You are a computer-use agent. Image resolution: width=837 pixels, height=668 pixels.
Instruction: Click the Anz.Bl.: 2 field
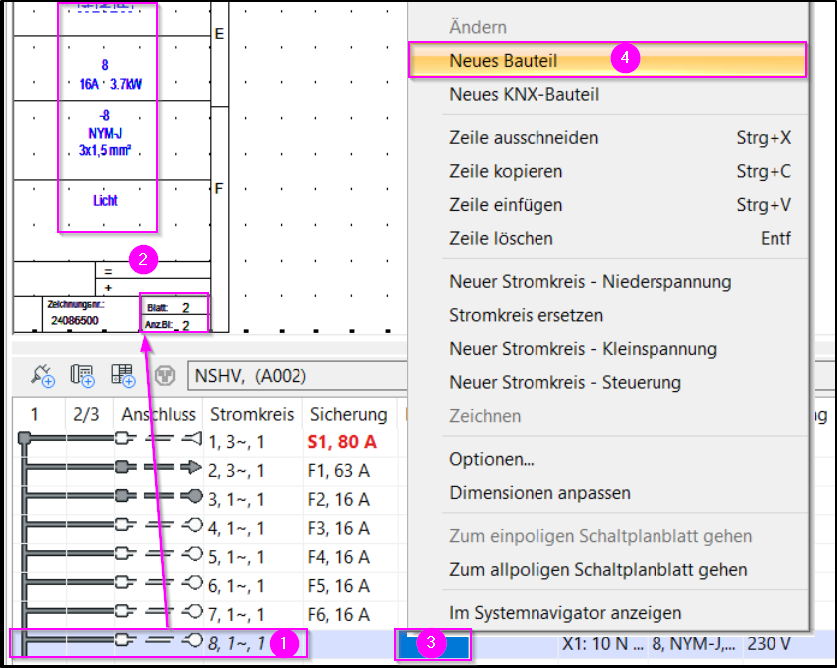(174, 325)
